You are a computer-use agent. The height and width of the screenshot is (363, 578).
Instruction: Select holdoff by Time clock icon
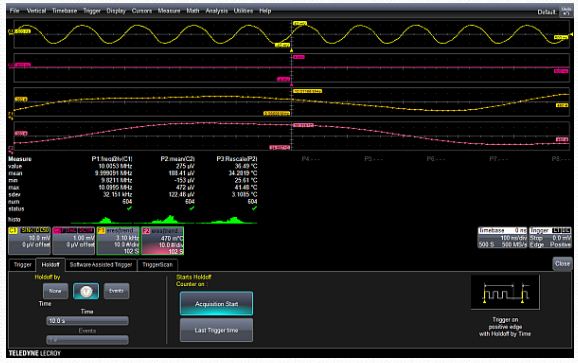coord(86,291)
